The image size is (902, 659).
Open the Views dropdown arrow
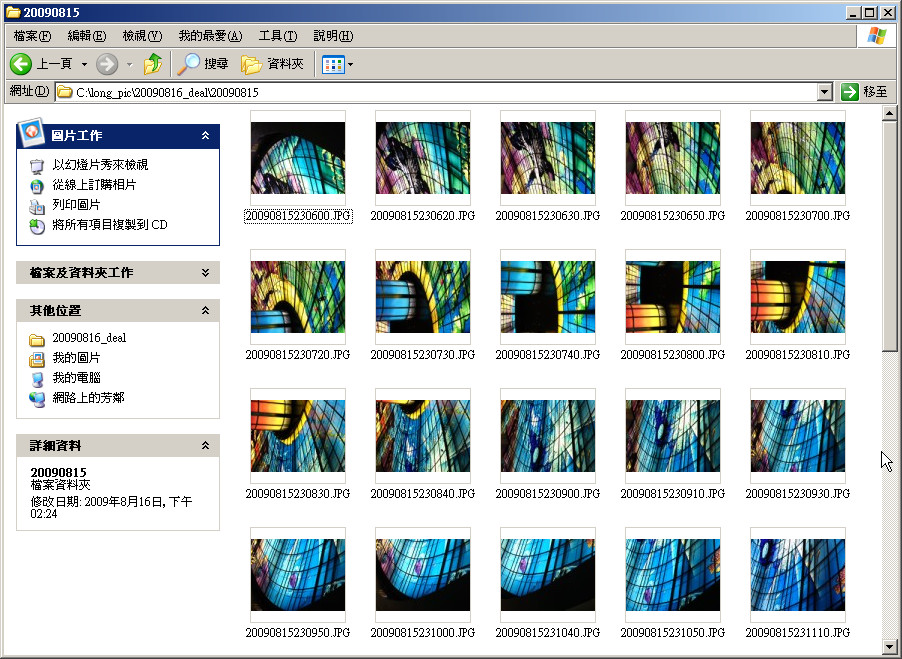click(350, 64)
